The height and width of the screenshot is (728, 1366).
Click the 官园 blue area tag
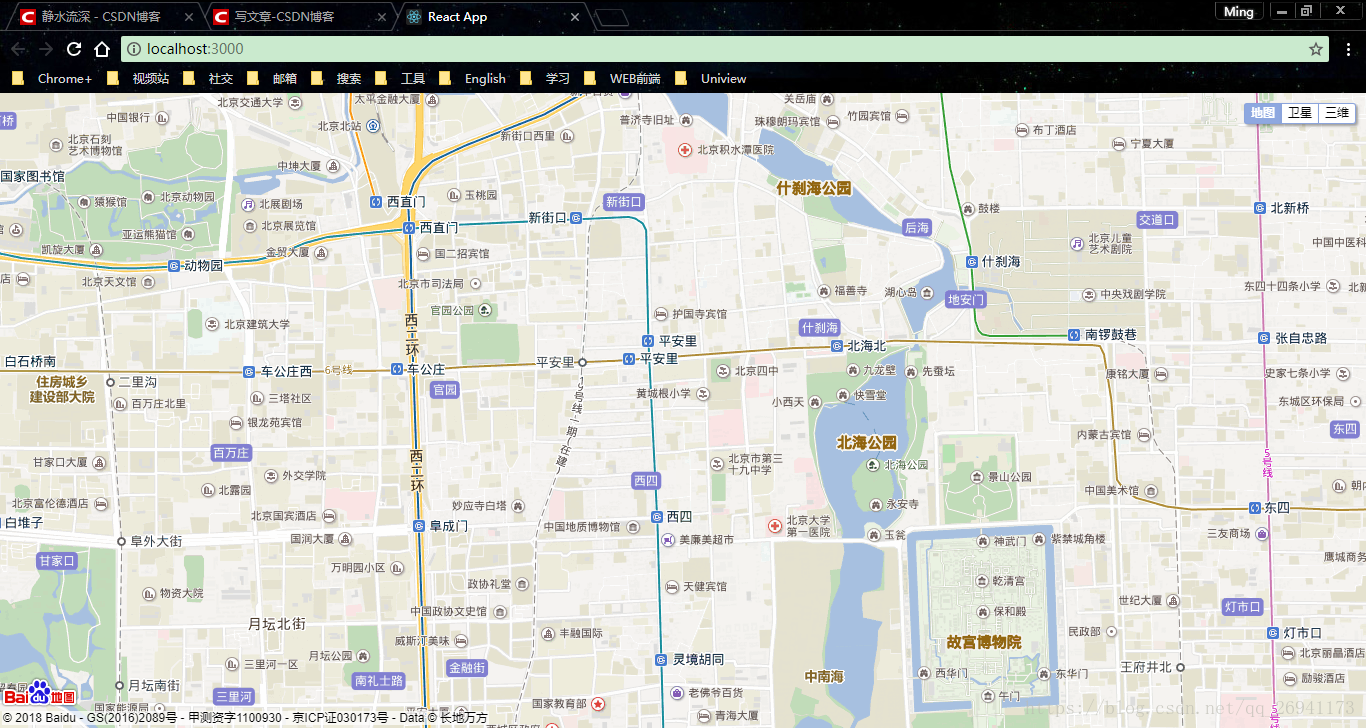click(x=445, y=390)
